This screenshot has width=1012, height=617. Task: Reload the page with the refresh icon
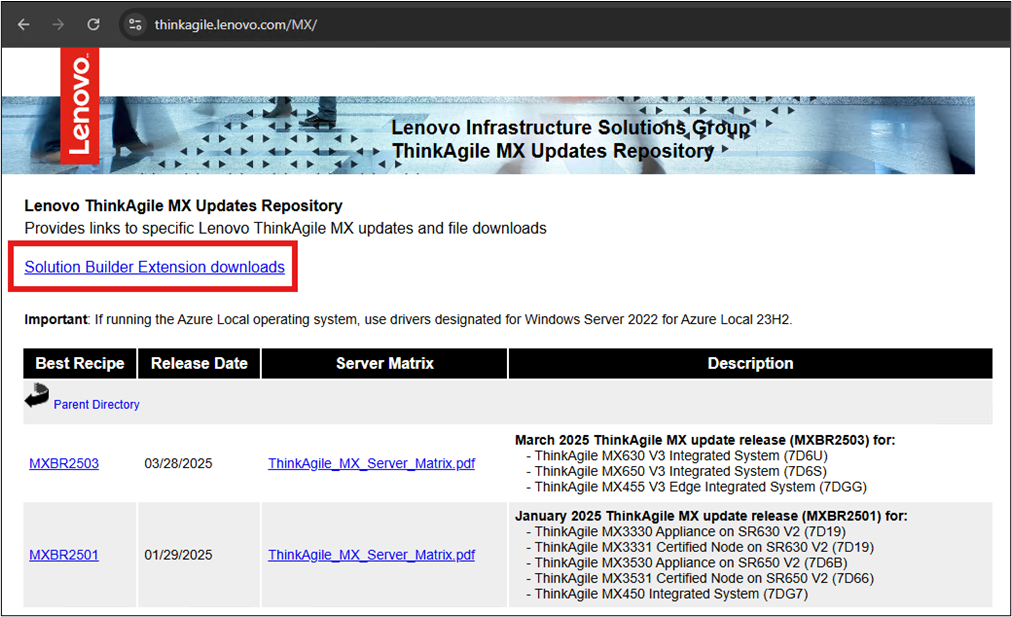pyautogui.click(x=94, y=25)
